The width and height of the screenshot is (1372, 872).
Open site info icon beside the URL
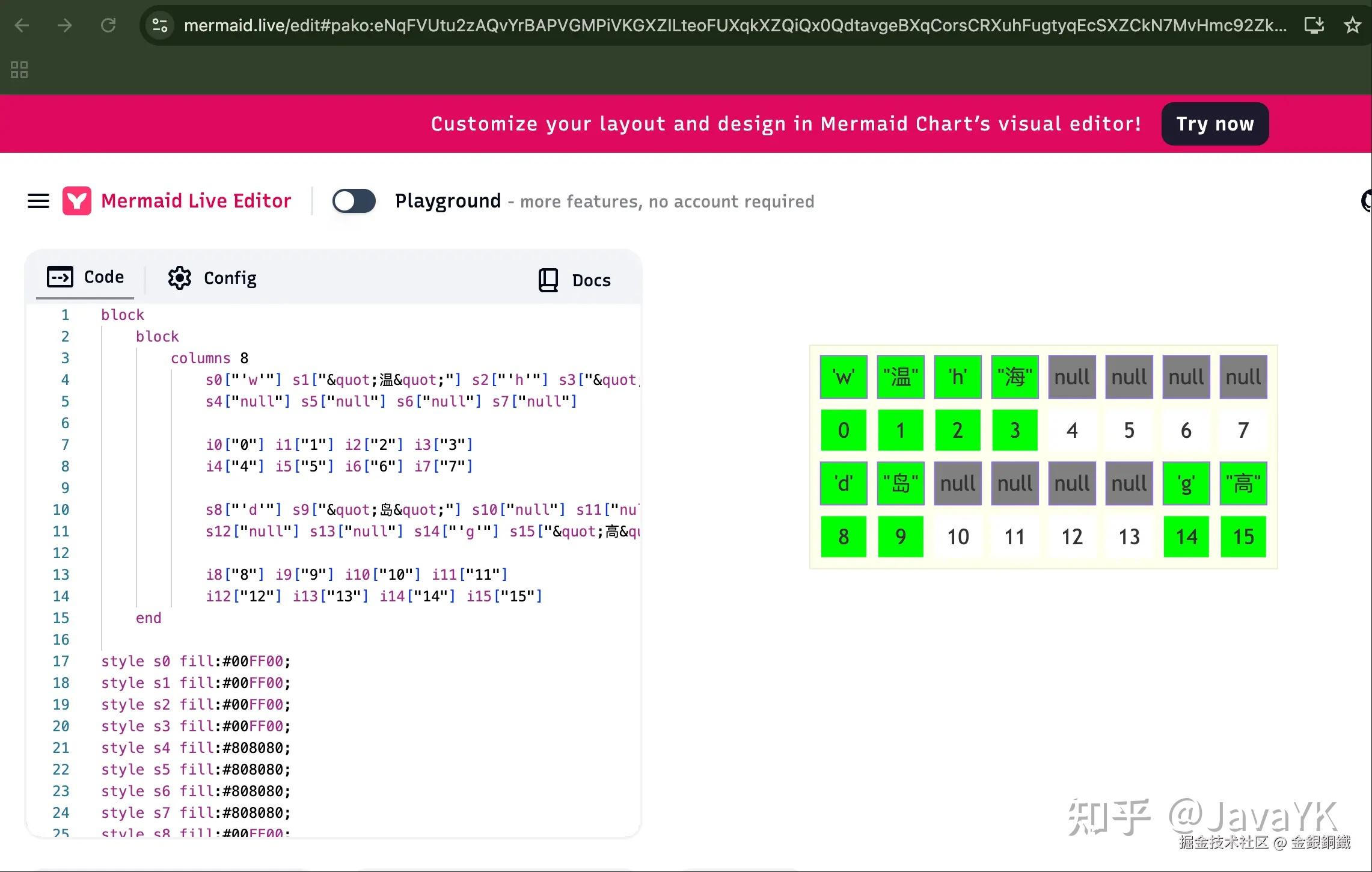click(x=160, y=25)
